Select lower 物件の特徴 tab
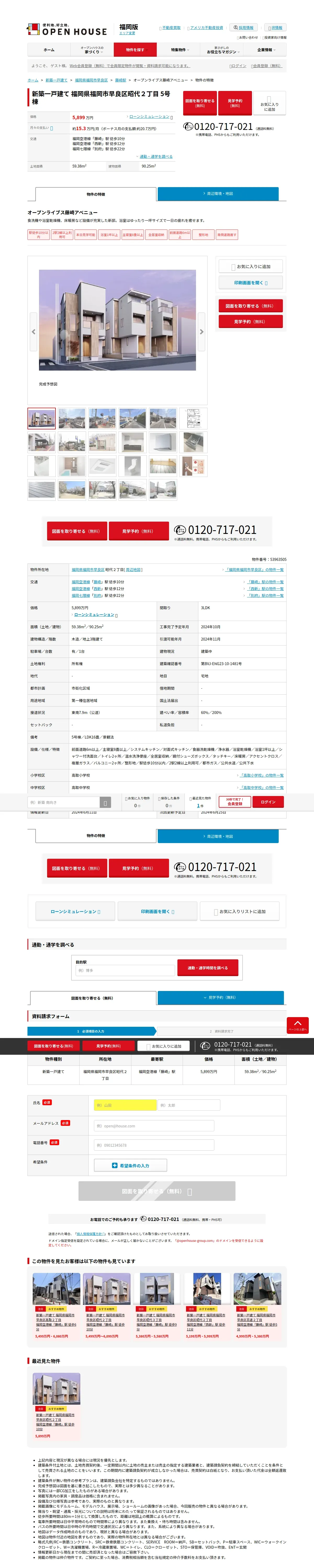 (96, 836)
